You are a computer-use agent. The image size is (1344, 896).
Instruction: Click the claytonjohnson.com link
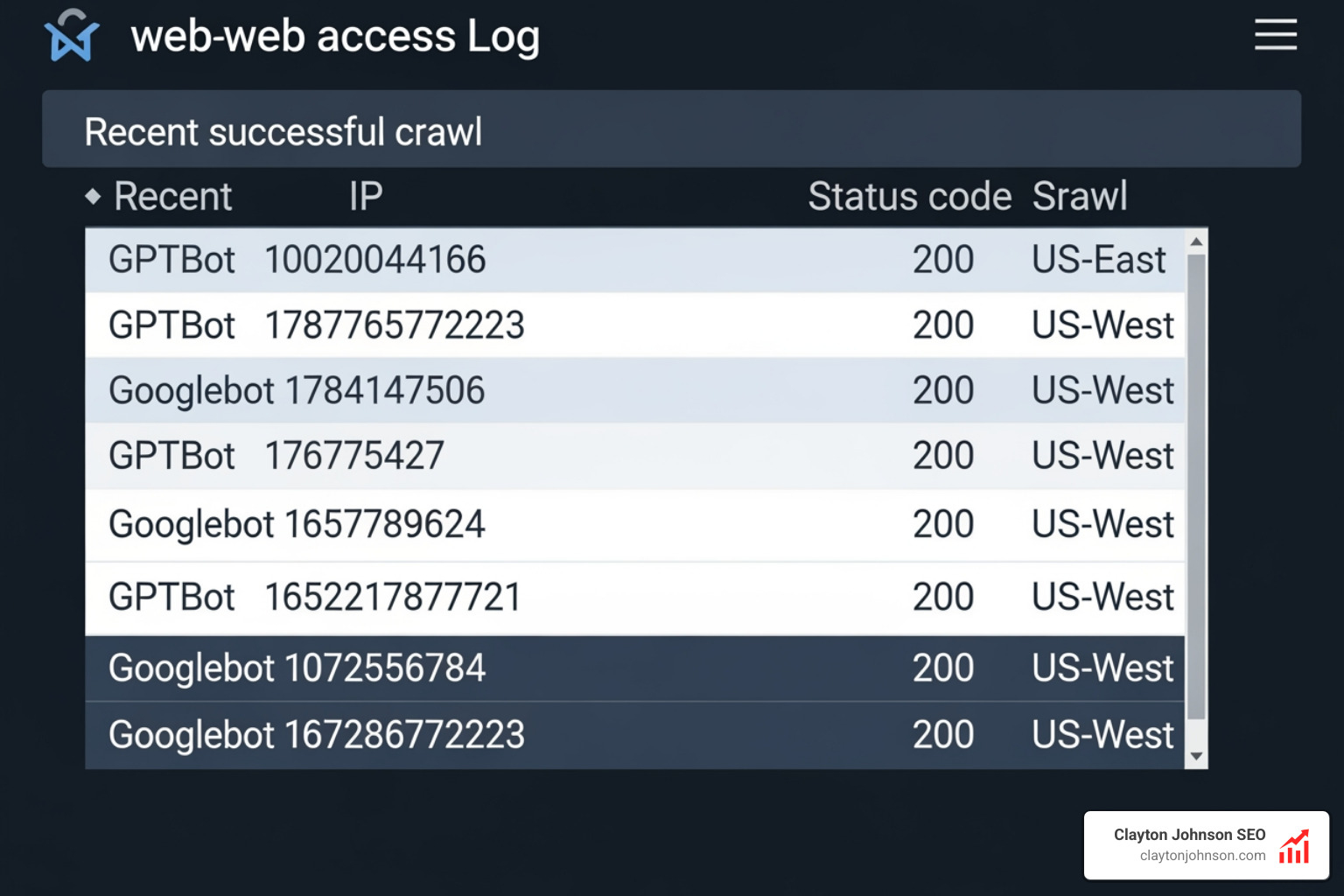1202,856
